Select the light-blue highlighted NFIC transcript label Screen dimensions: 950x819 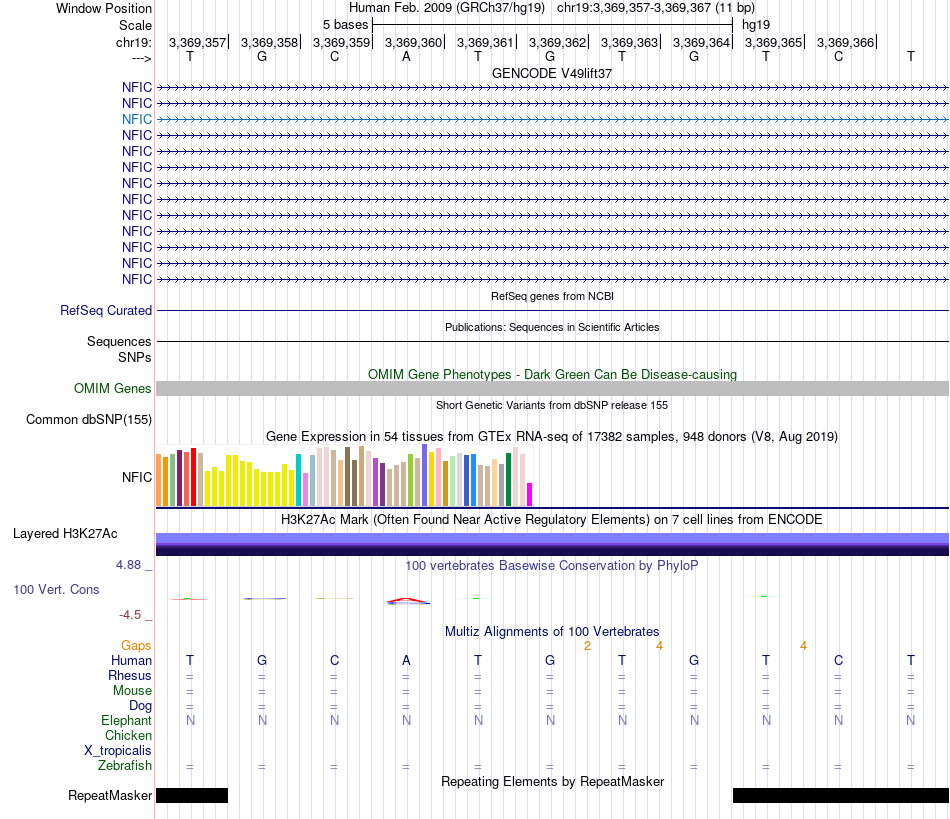(136, 119)
